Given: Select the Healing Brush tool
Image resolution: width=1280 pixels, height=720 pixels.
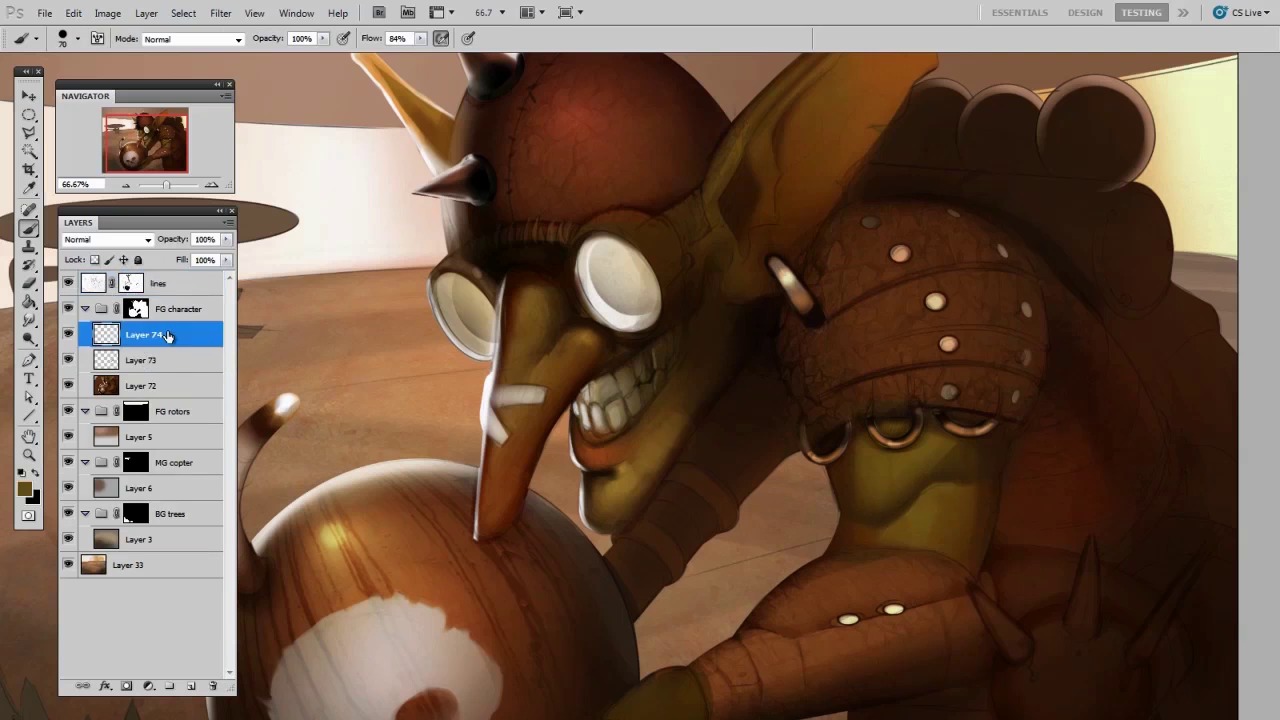Looking at the screenshot, I should (x=29, y=209).
